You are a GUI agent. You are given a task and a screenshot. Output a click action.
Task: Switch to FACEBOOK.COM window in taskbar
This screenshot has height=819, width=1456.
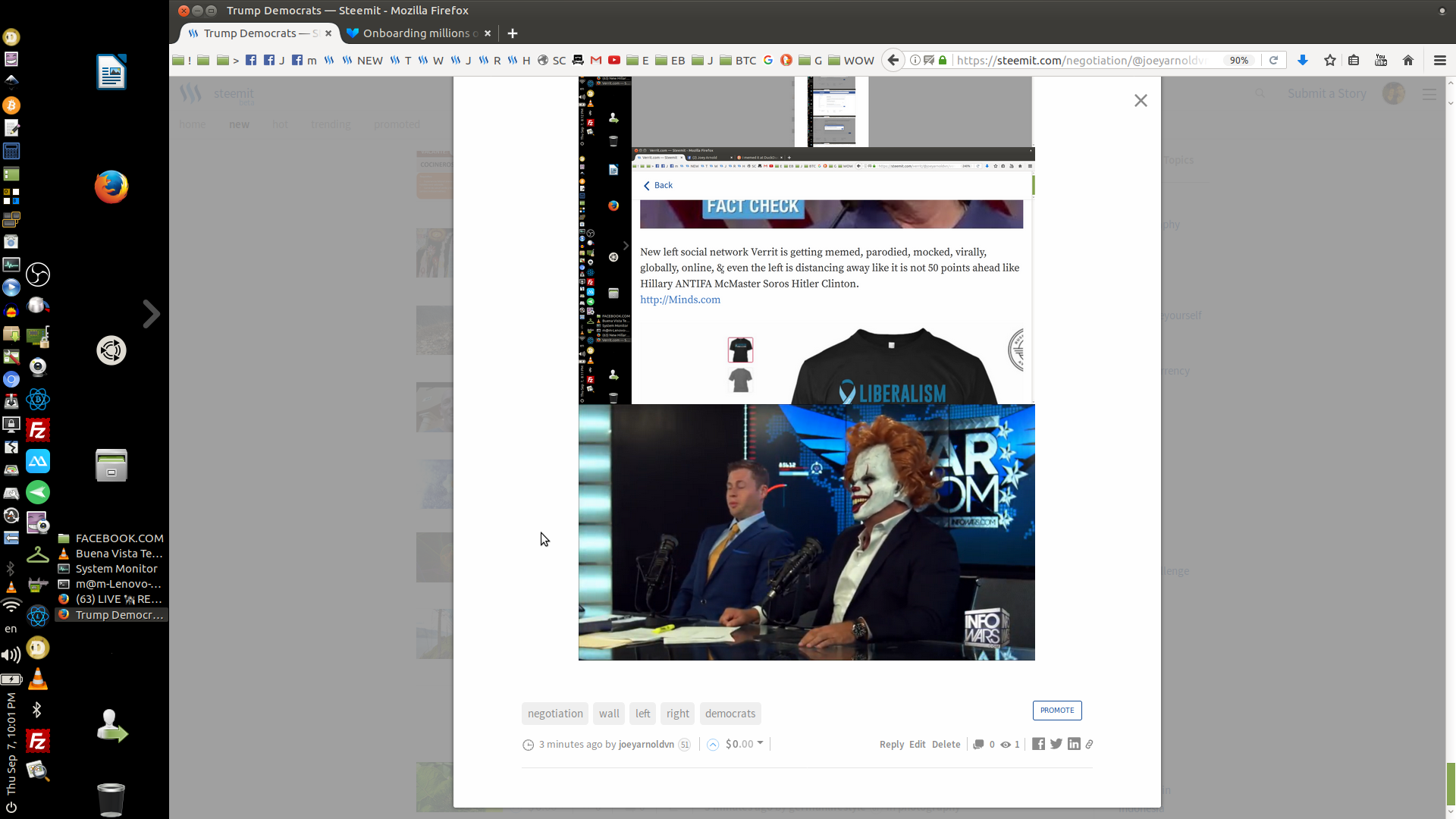[x=111, y=538]
